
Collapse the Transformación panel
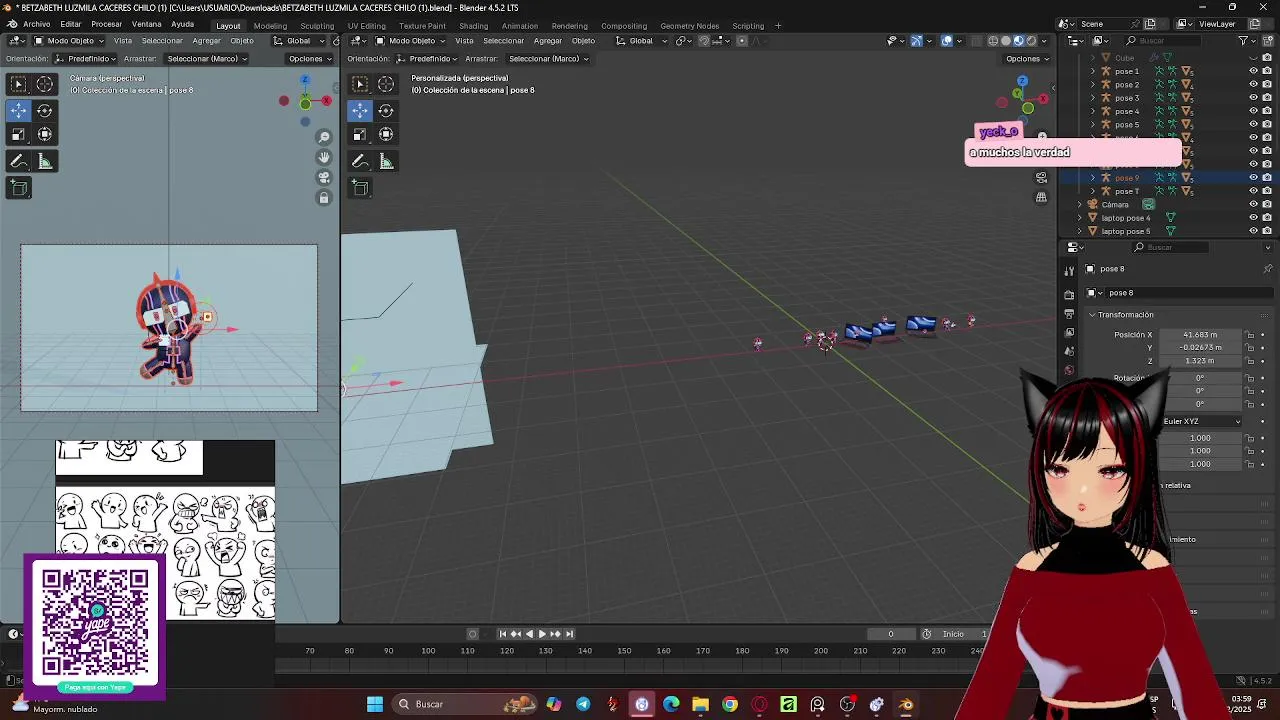[x=1093, y=315]
